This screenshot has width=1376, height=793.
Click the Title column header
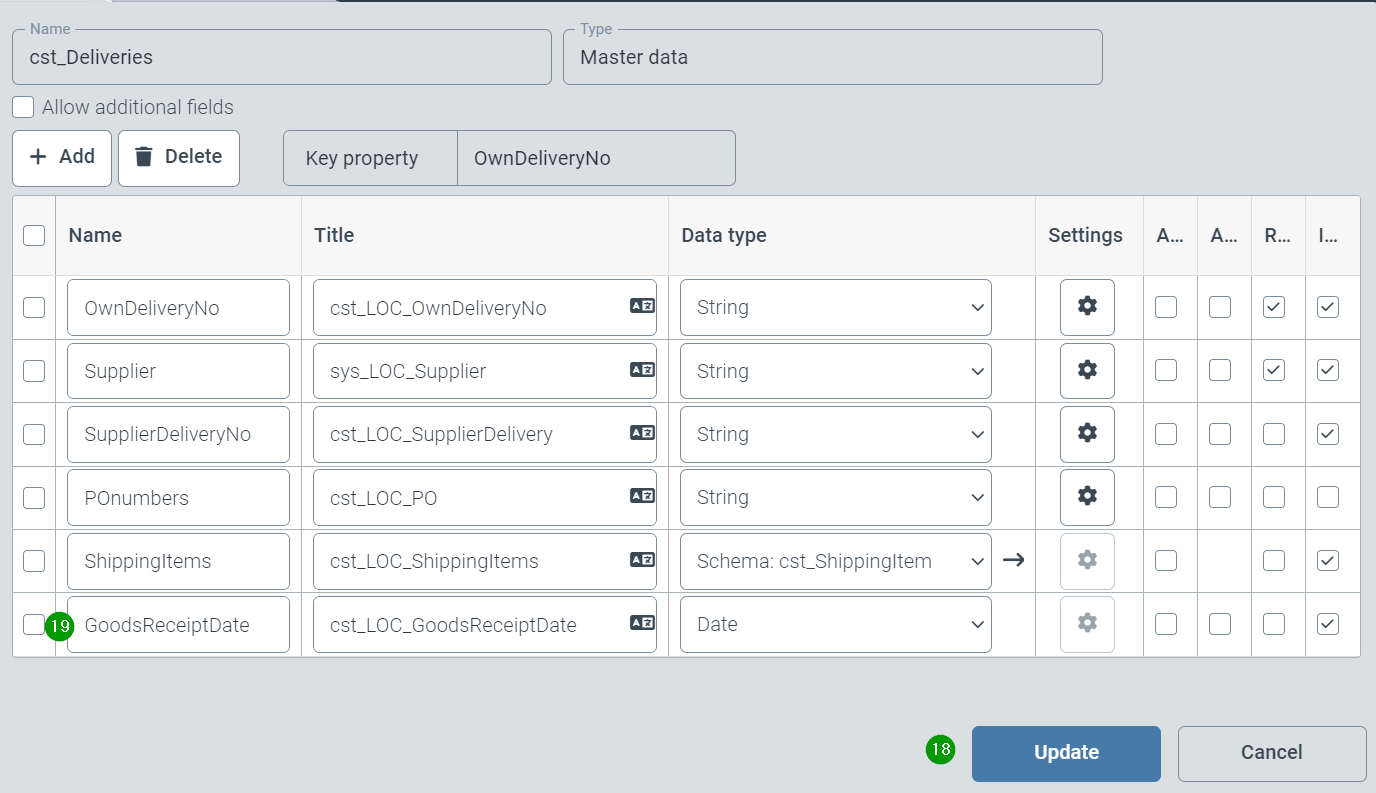coord(334,235)
